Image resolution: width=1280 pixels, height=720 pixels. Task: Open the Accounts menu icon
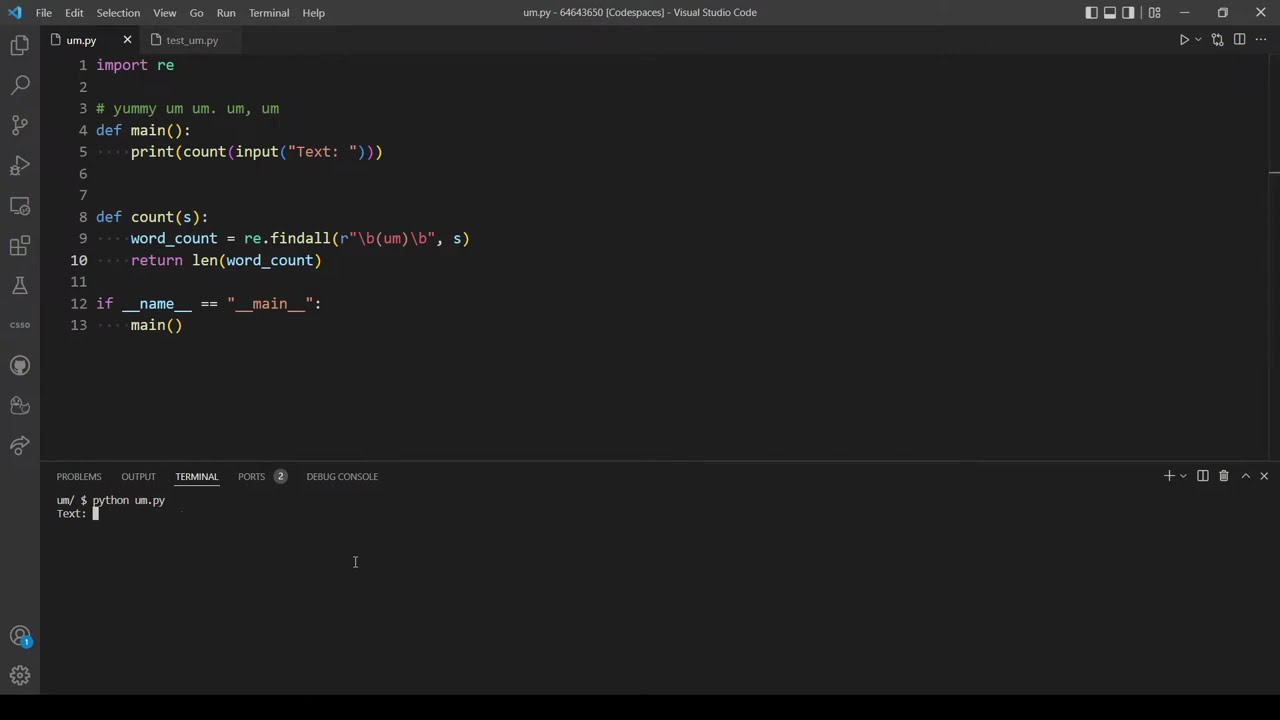click(20, 636)
